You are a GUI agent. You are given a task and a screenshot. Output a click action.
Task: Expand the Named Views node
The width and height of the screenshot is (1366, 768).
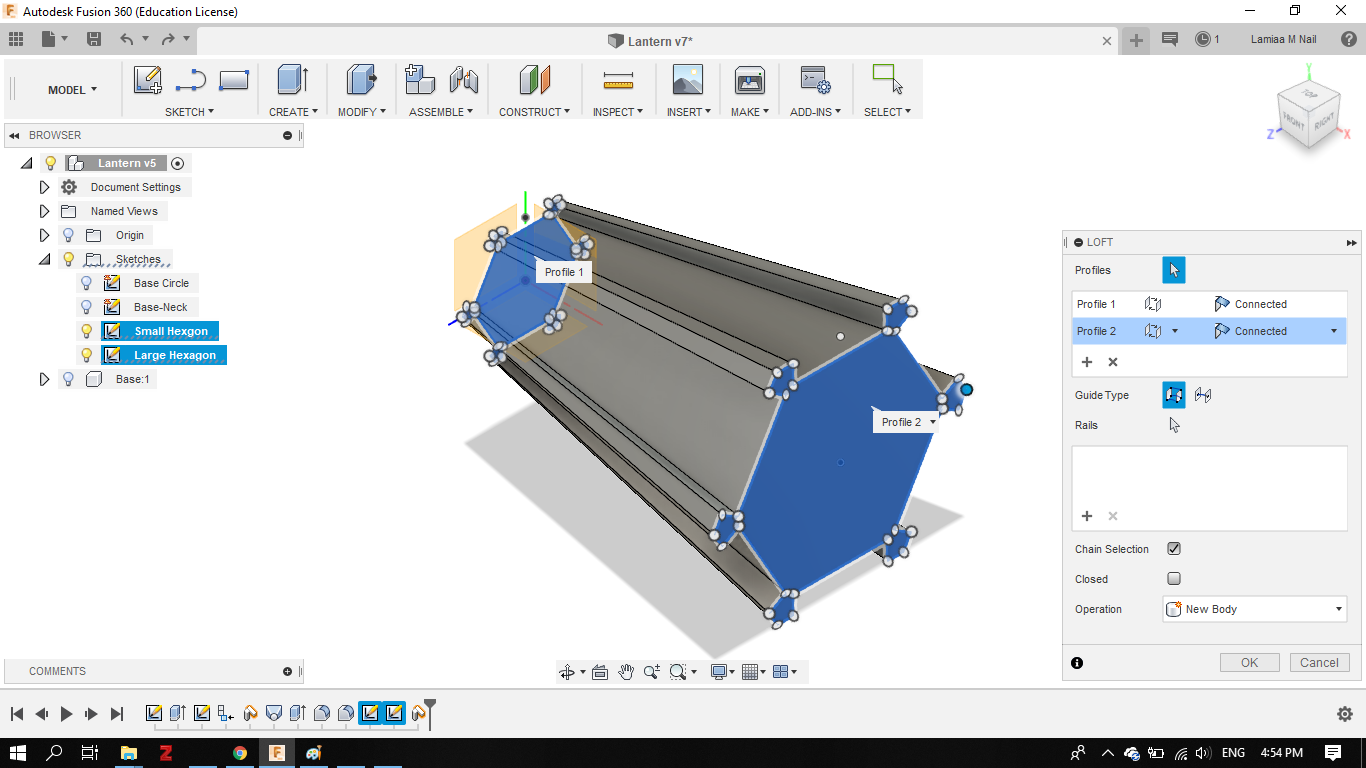tap(44, 211)
